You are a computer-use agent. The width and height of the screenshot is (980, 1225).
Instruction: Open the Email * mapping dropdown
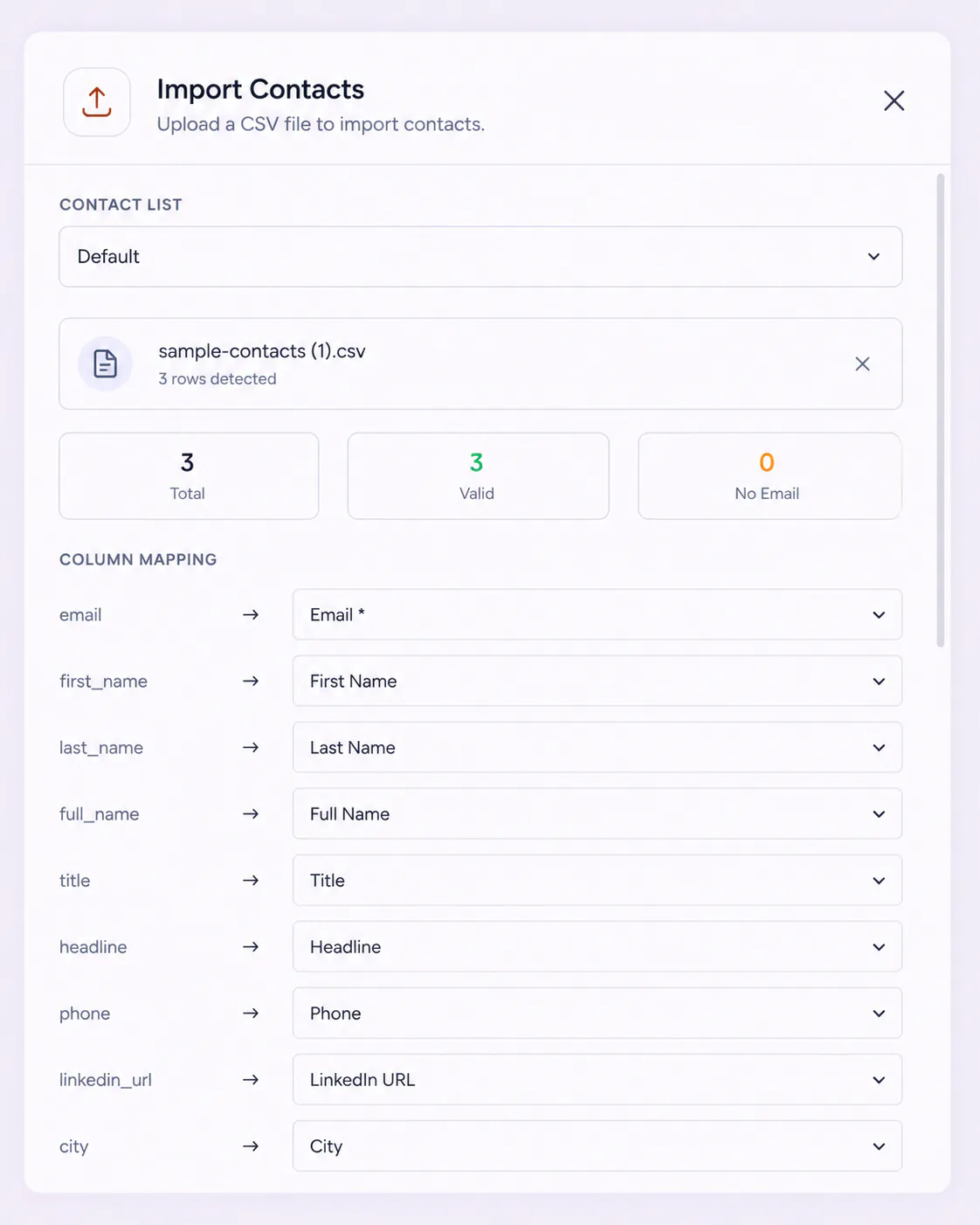coord(597,615)
